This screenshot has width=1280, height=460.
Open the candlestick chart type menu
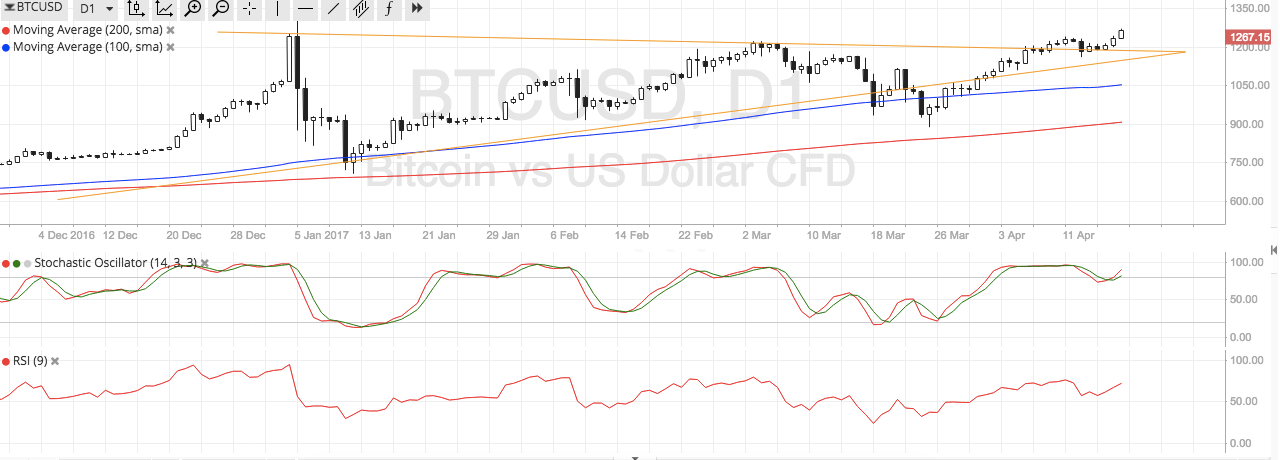(x=136, y=8)
